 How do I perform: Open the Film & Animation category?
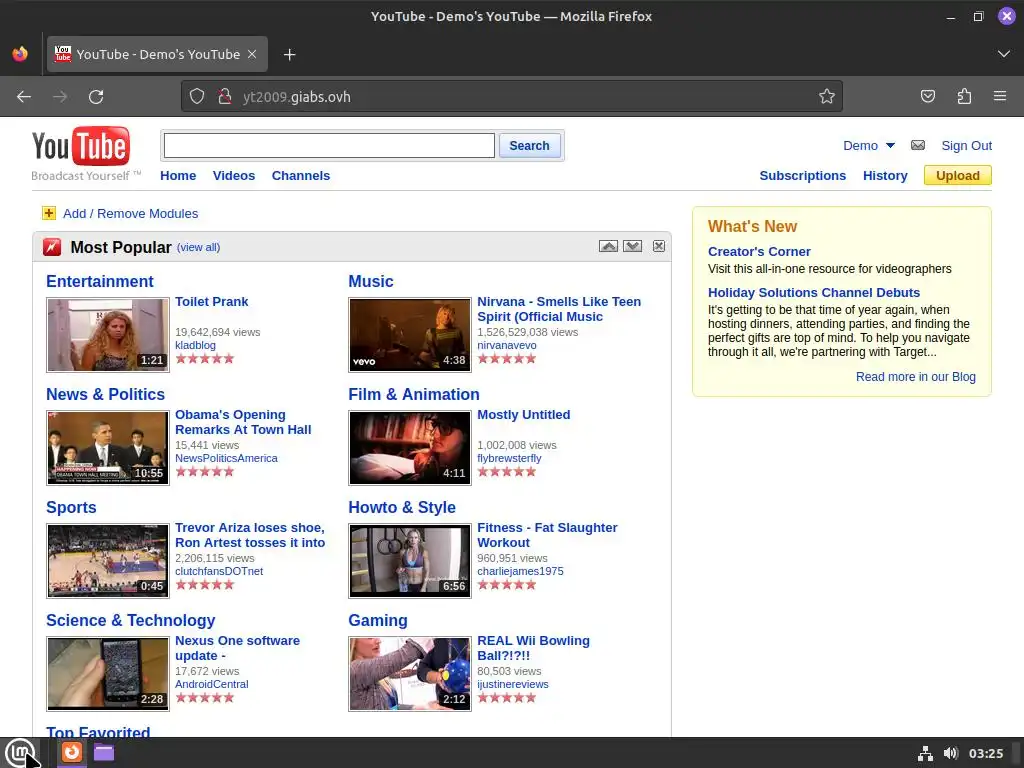414,394
